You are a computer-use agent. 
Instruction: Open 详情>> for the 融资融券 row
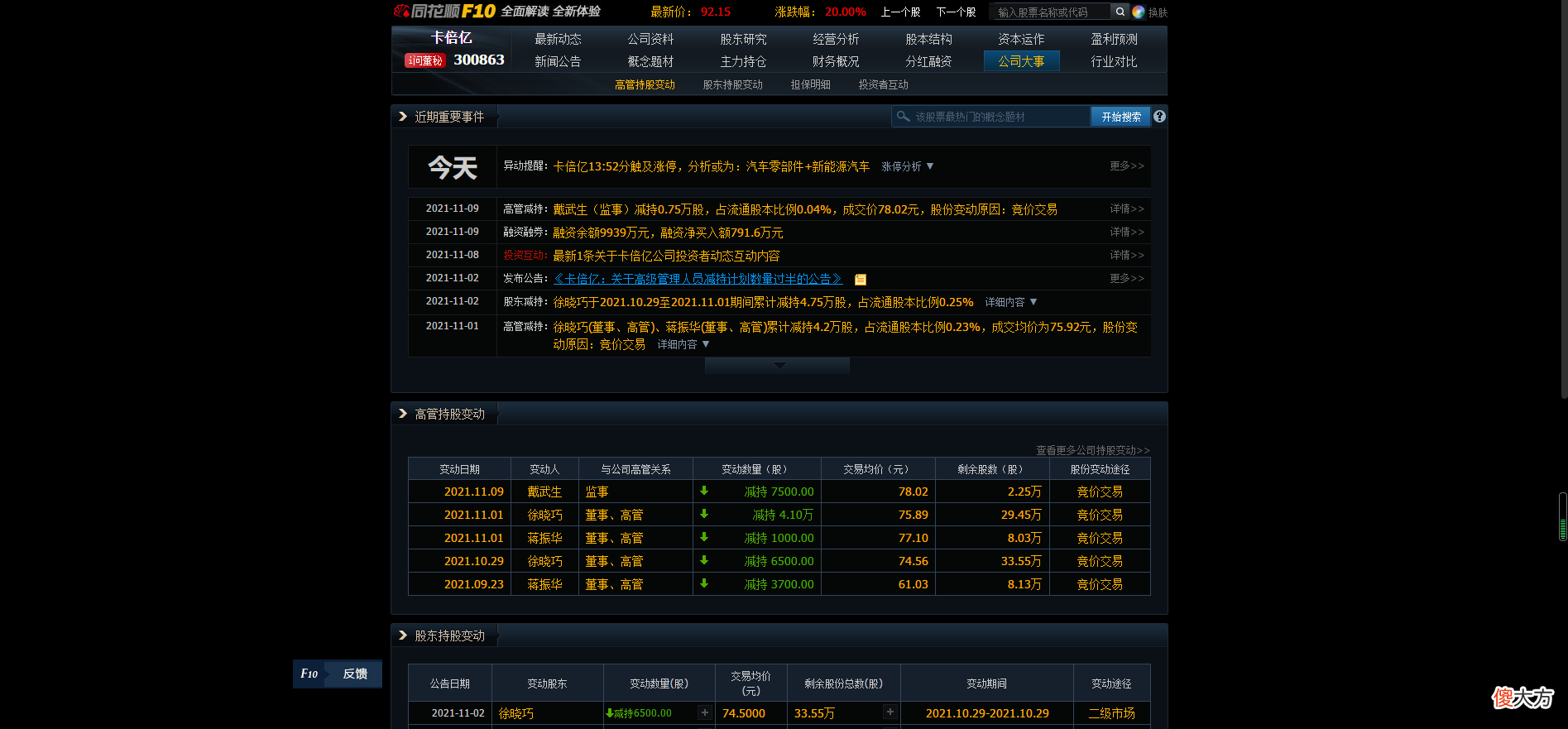click(1127, 232)
